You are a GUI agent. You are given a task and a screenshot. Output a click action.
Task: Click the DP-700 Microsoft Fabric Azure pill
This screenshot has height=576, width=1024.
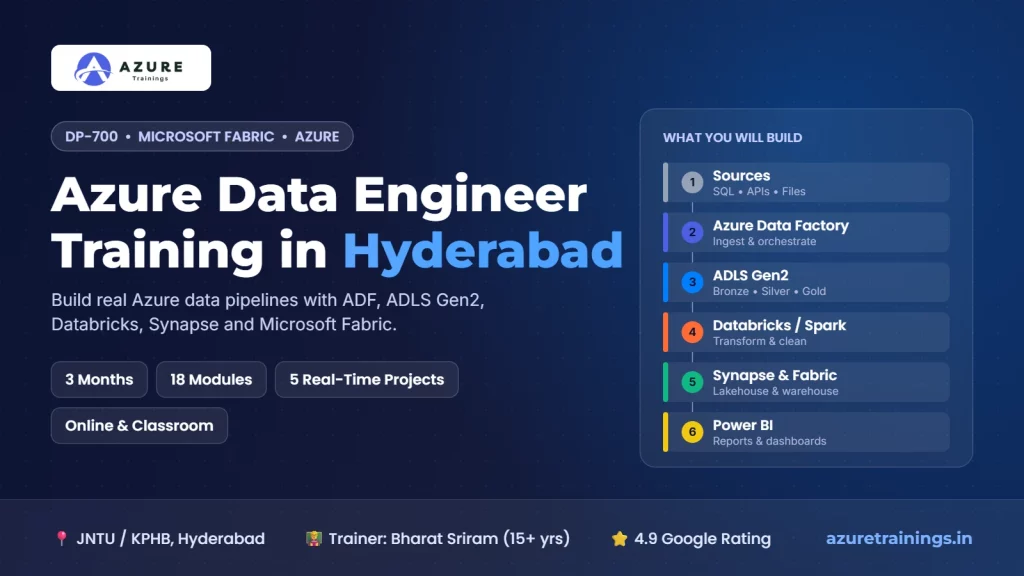click(202, 136)
